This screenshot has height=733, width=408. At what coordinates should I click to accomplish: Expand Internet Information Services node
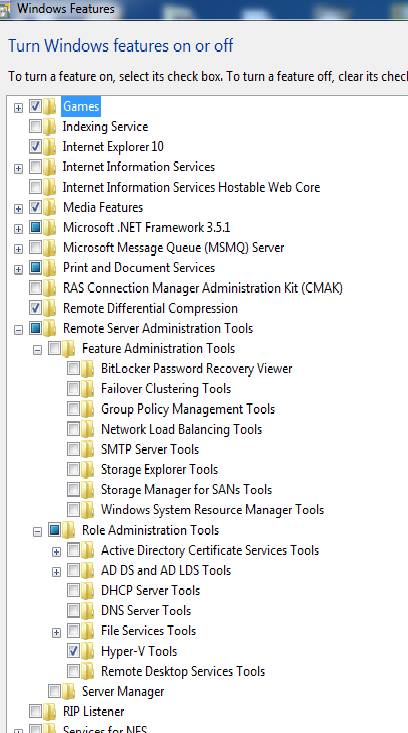18,169
